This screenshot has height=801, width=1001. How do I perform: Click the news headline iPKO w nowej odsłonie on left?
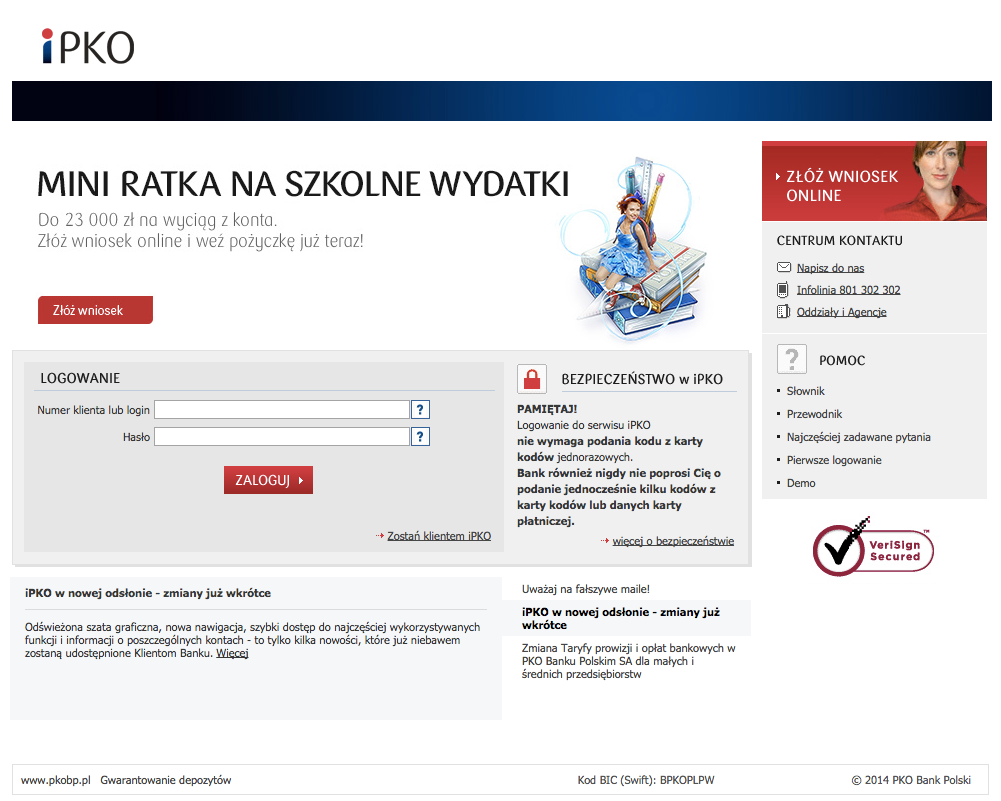click(147, 593)
